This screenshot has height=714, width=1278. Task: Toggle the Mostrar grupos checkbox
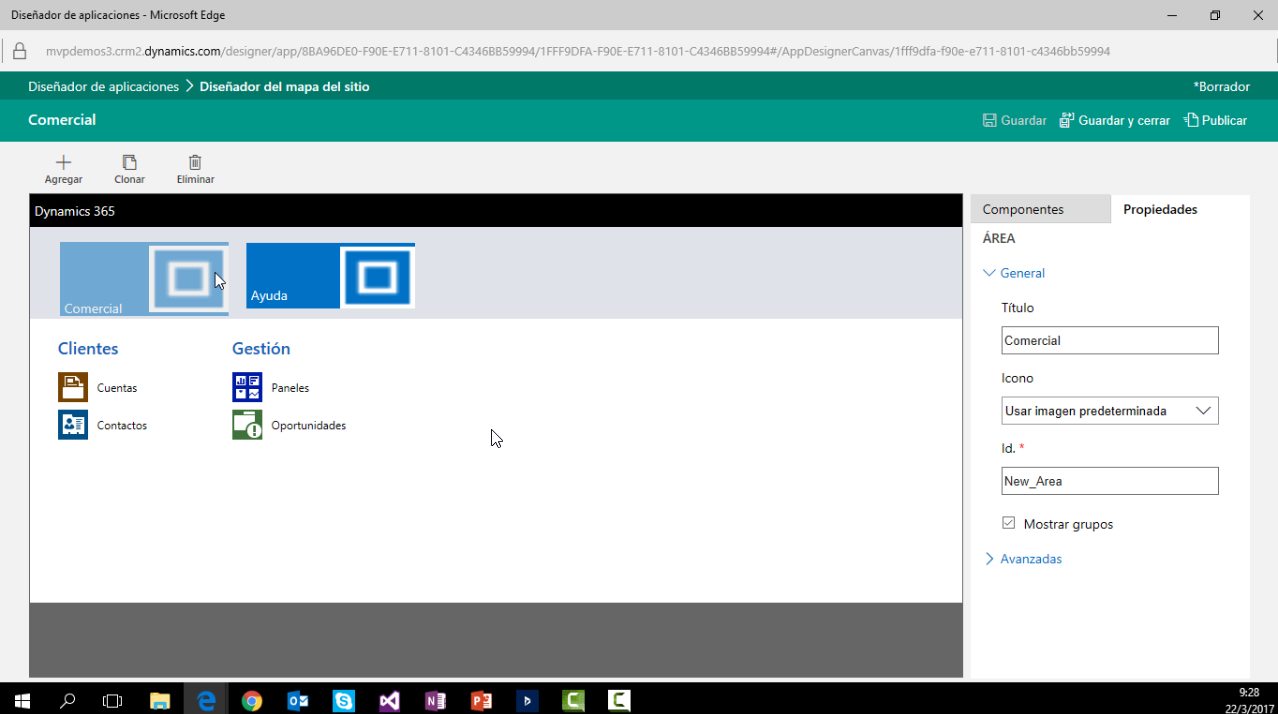click(x=1008, y=523)
